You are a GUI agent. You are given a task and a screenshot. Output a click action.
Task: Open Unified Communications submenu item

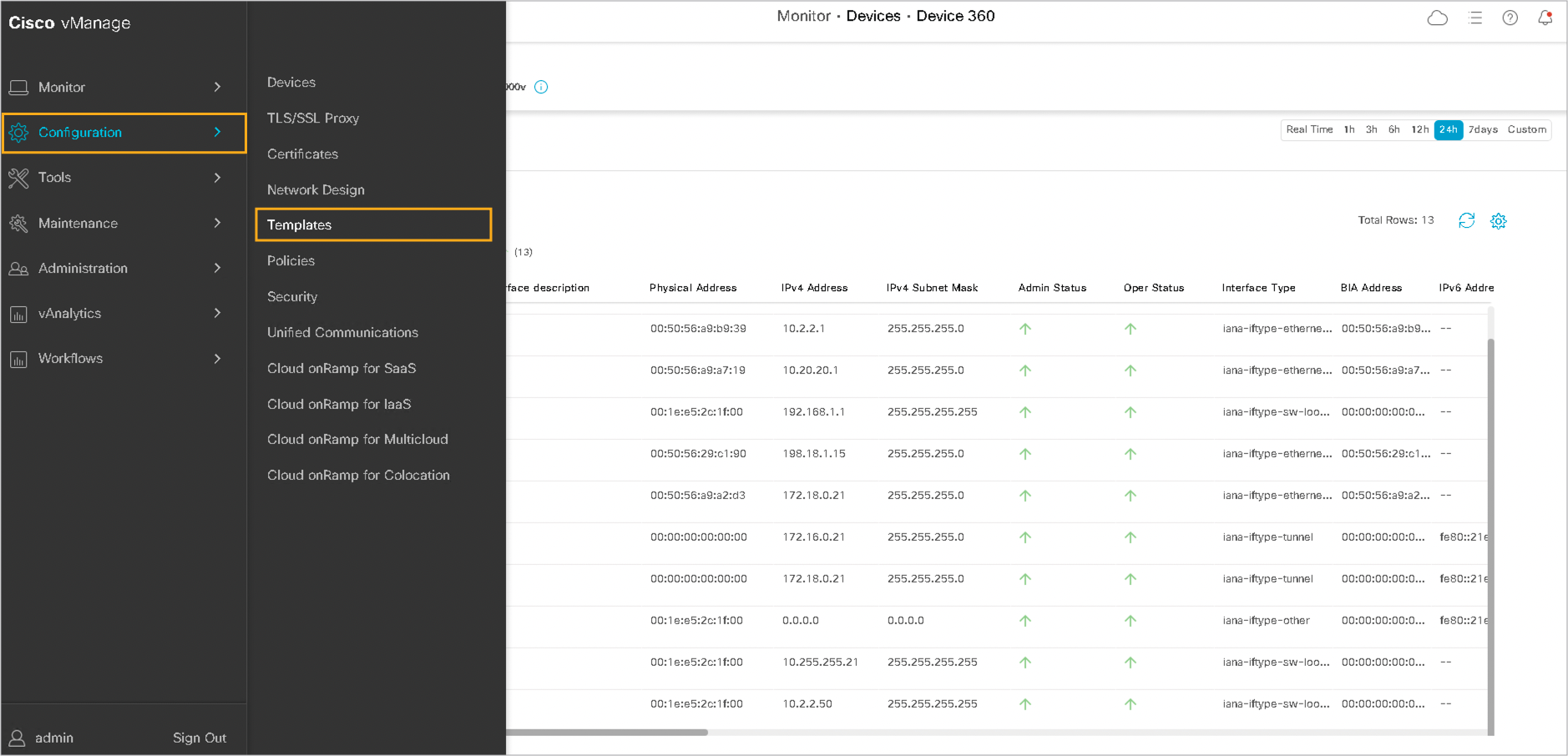tap(342, 333)
